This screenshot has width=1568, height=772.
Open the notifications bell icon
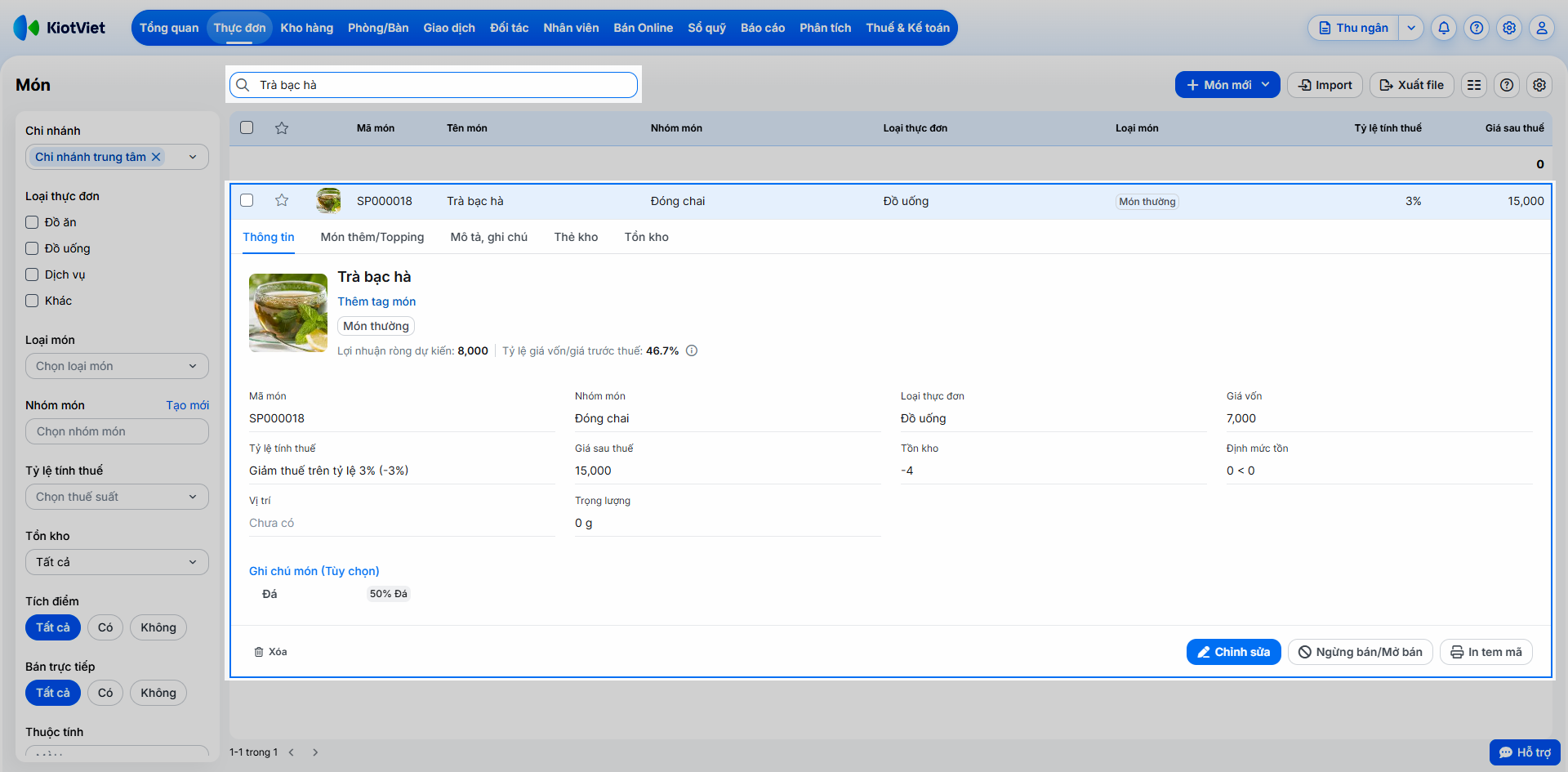tap(1444, 28)
